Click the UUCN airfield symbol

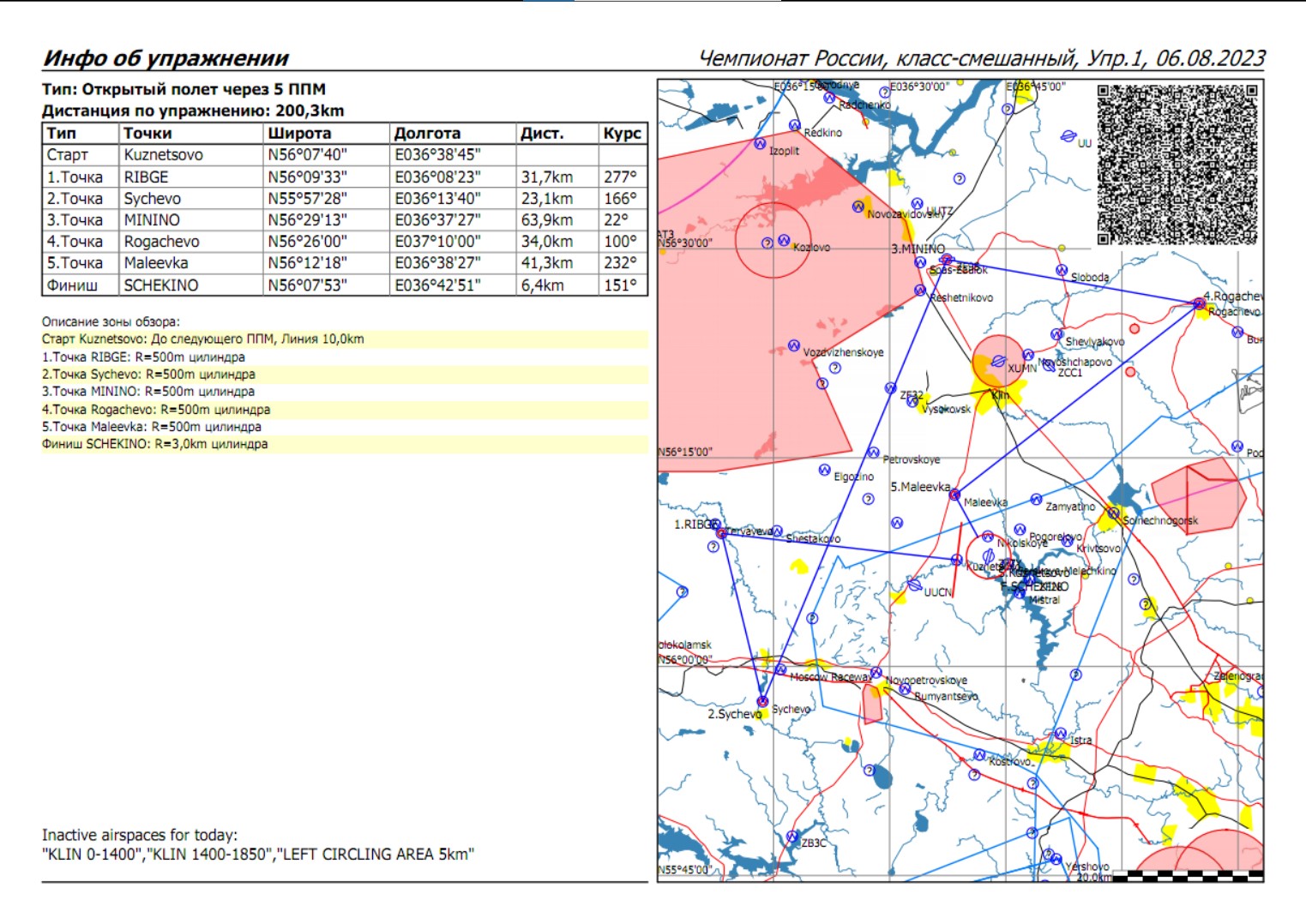pos(914,585)
